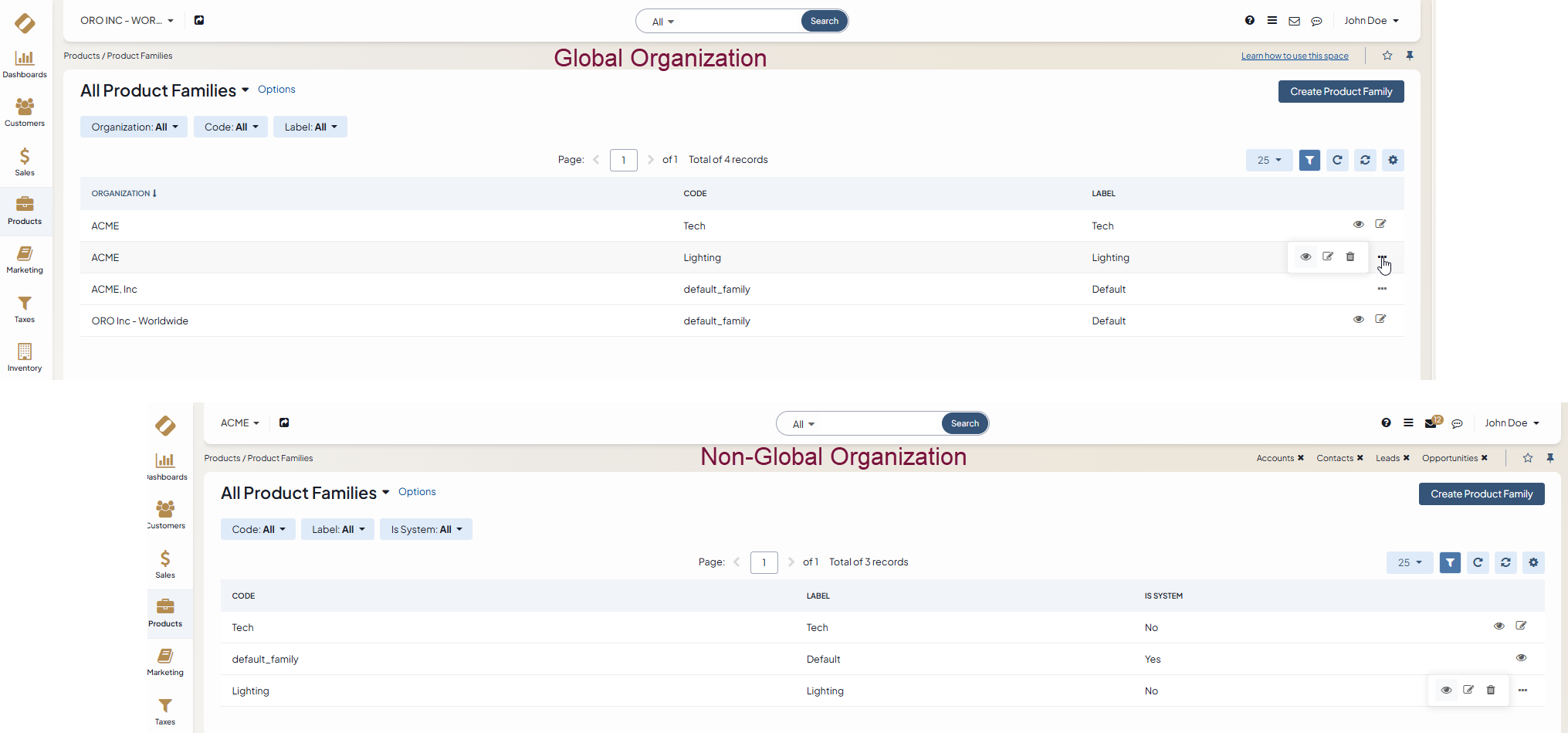Open the Contacts pinned tab

(x=1334, y=458)
